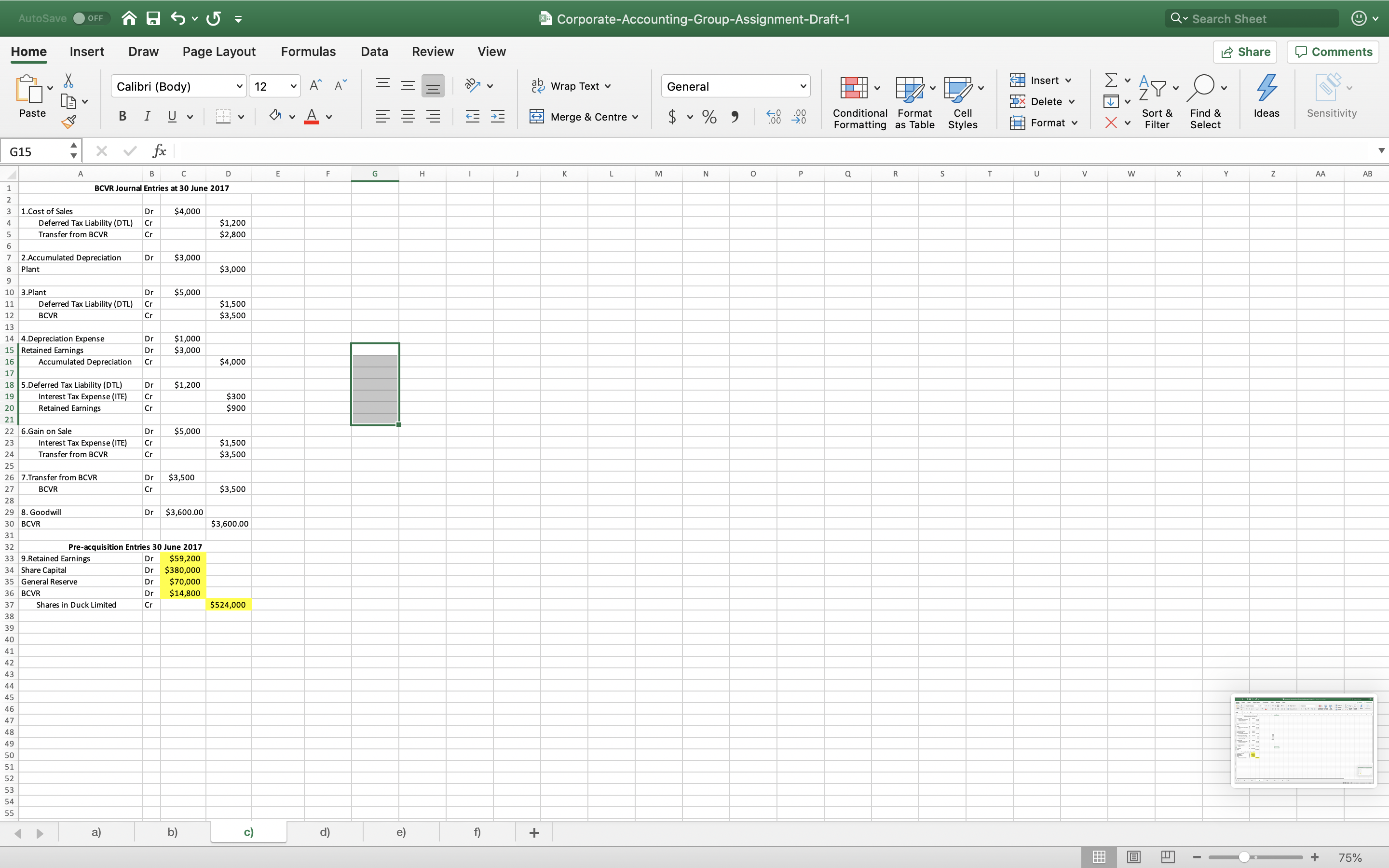Open the Formulas ribbon tab
The image size is (1389, 868).
click(308, 52)
